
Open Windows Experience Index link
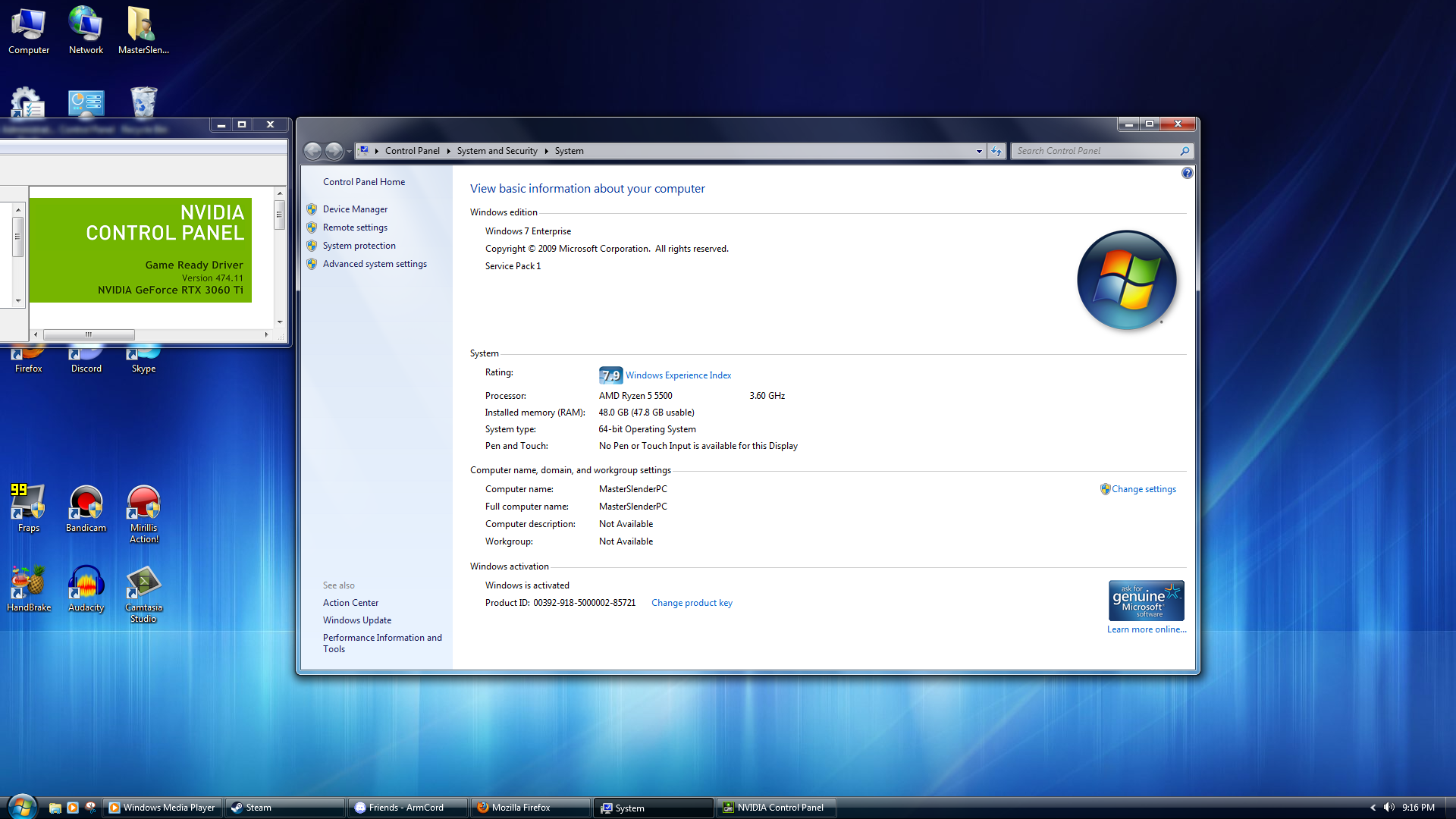click(x=678, y=375)
